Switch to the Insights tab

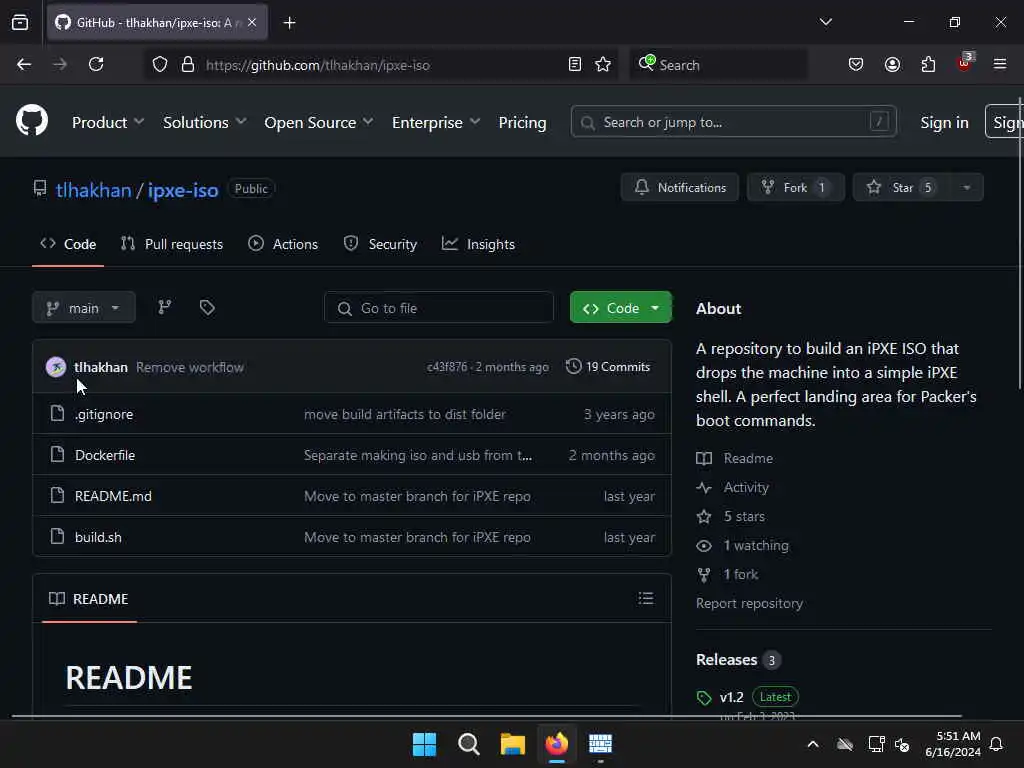tap(478, 244)
